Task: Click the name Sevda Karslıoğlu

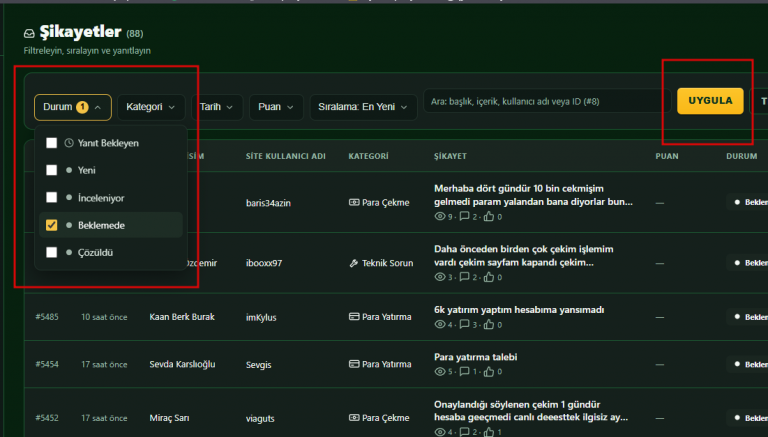Action: point(182,364)
